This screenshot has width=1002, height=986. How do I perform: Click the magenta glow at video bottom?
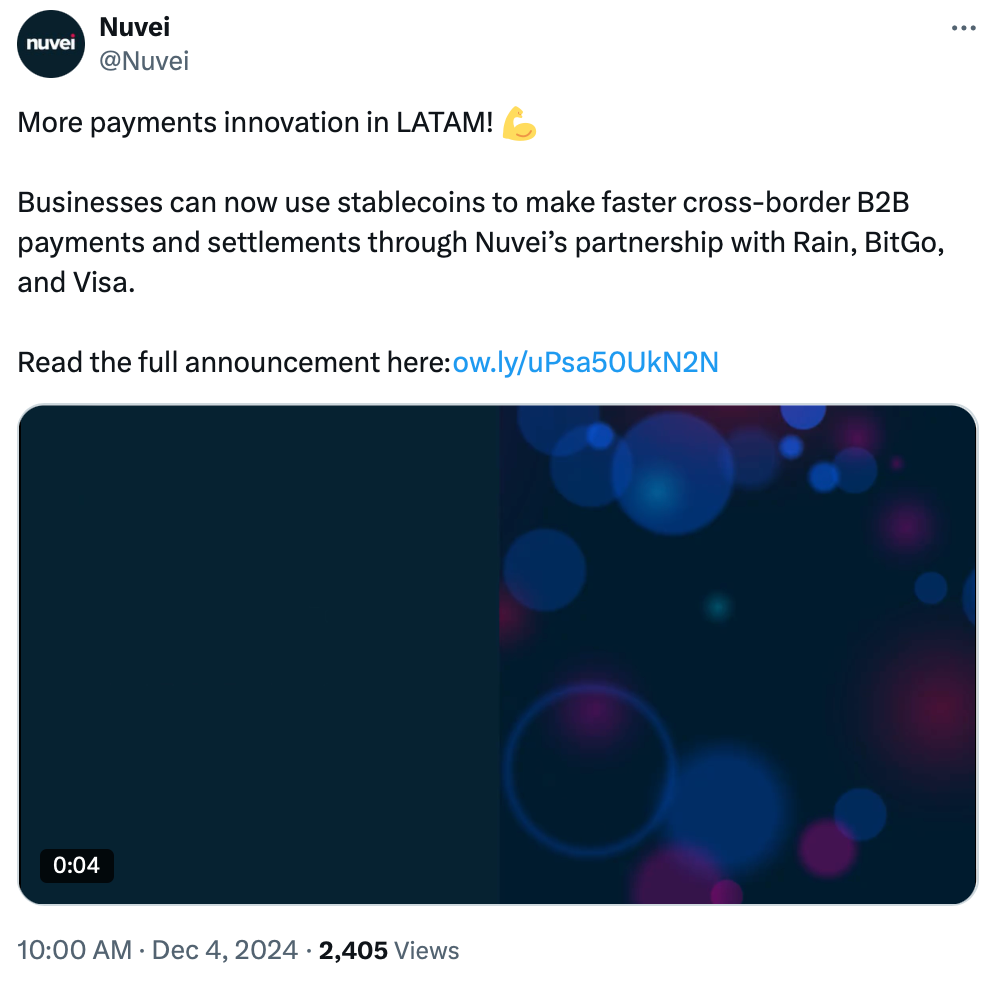tap(827, 849)
